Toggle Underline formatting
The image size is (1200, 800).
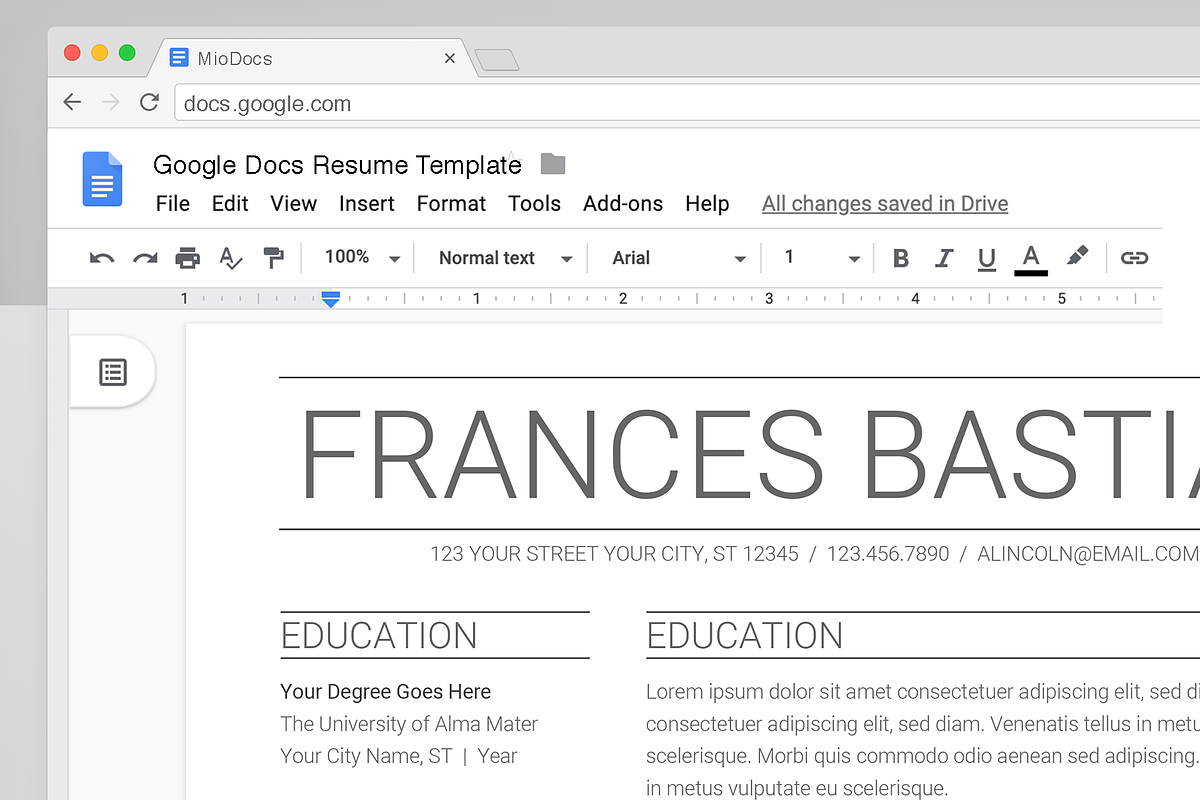point(987,259)
